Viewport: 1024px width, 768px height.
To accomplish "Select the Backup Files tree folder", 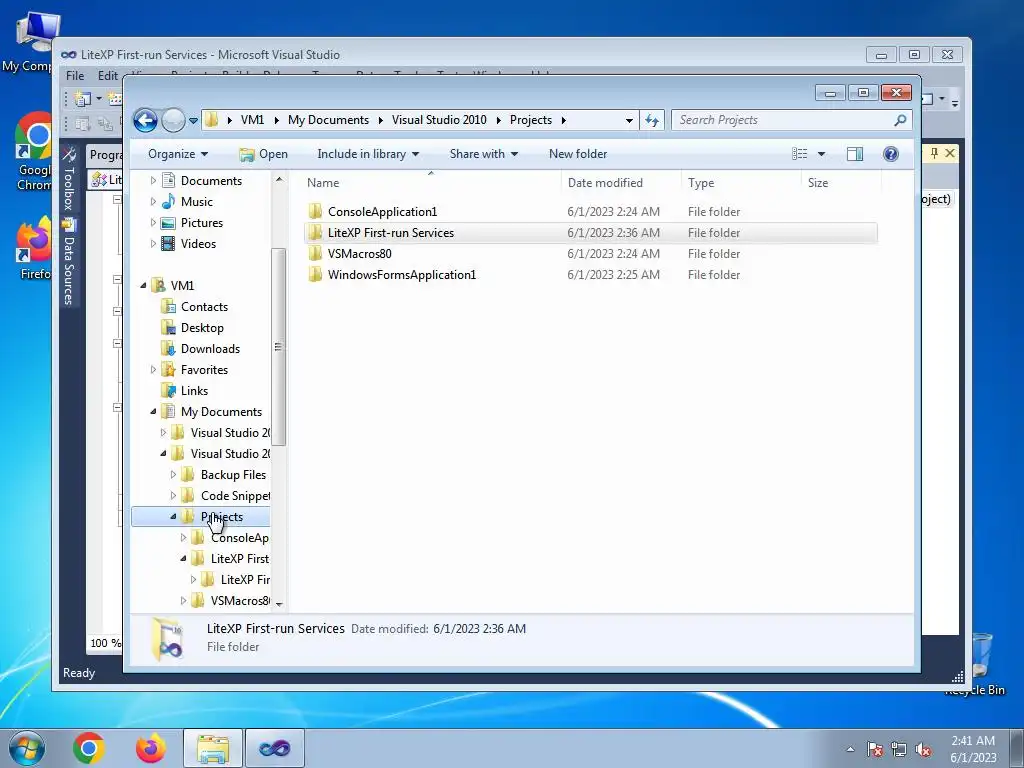I will [x=233, y=475].
